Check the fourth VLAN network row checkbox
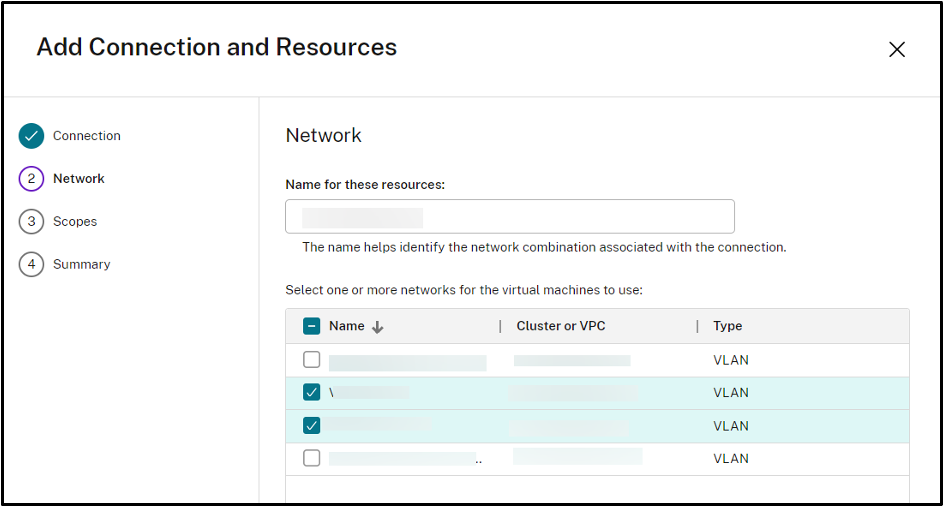 [x=311, y=459]
